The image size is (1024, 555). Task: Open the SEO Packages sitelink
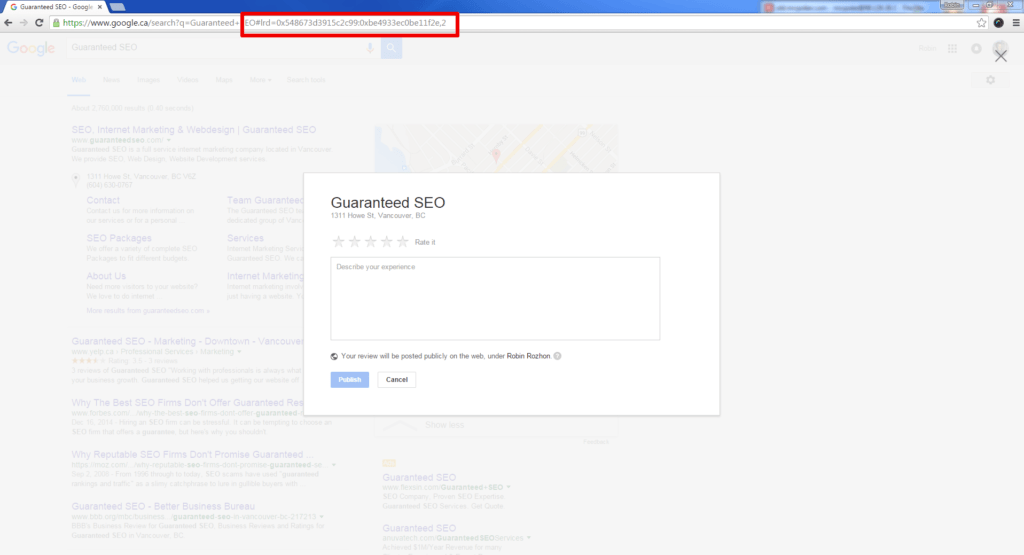[119, 238]
